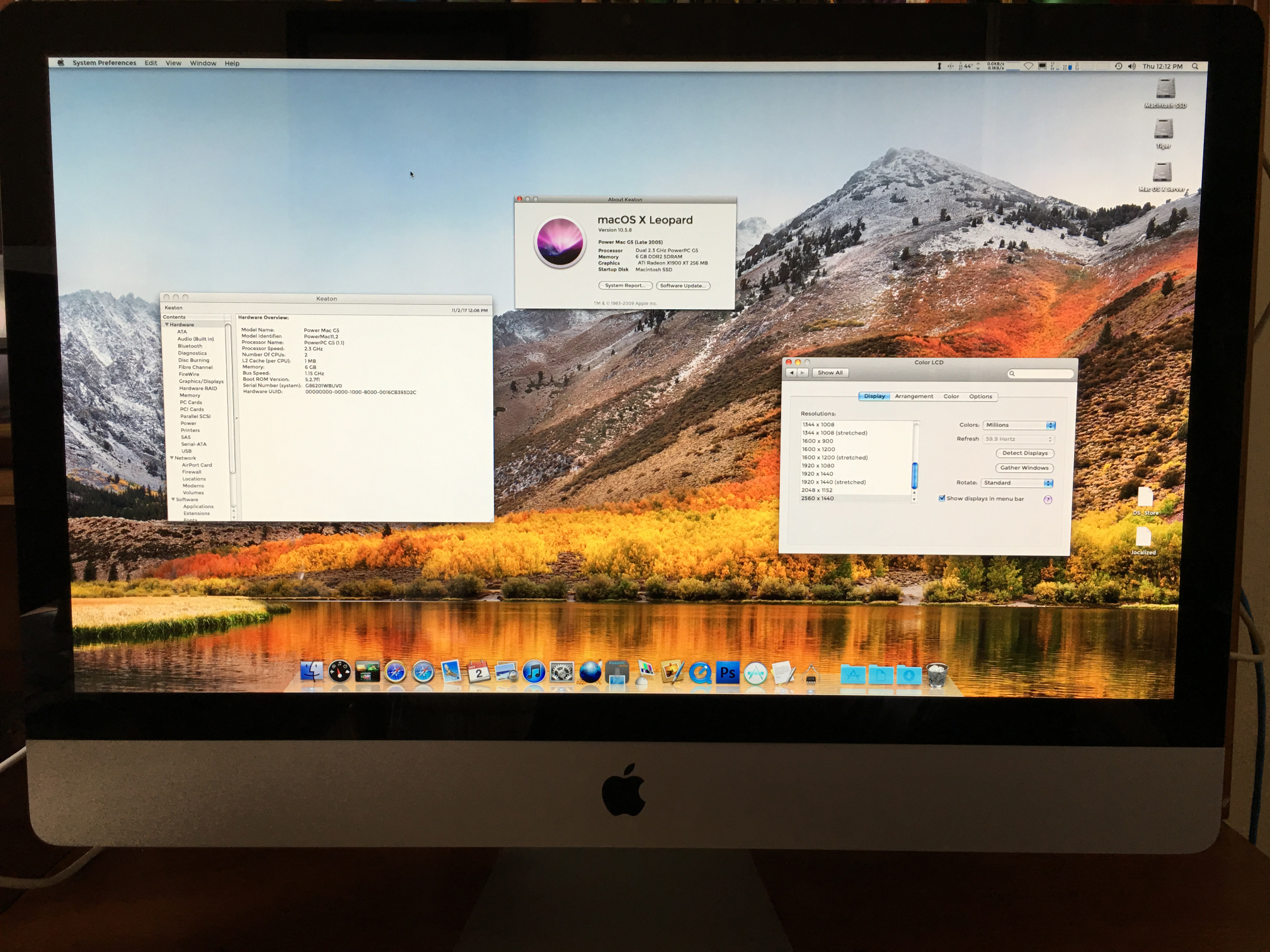Click System Report in the About window

(x=624, y=286)
